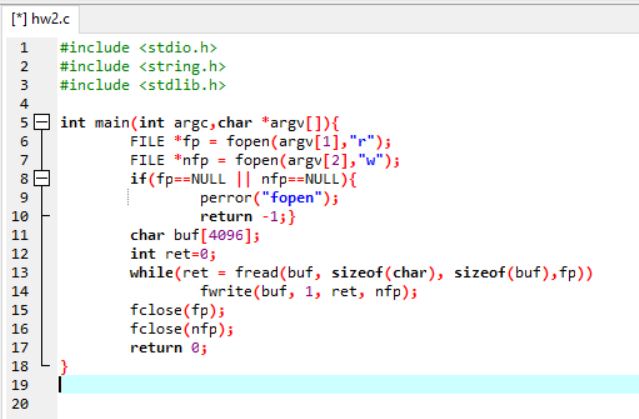Image resolution: width=639 pixels, height=419 pixels.
Task: Click the while fread loop line
Action: (361, 273)
